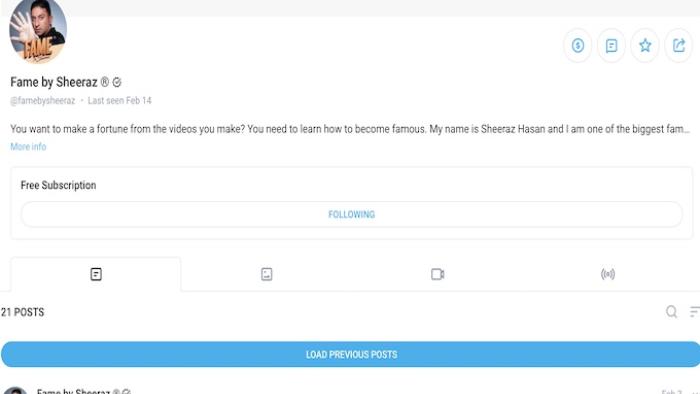Click the Last seen Feb 14 text
Screen dimensions: 700x394
pyautogui.click(x=120, y=100)
